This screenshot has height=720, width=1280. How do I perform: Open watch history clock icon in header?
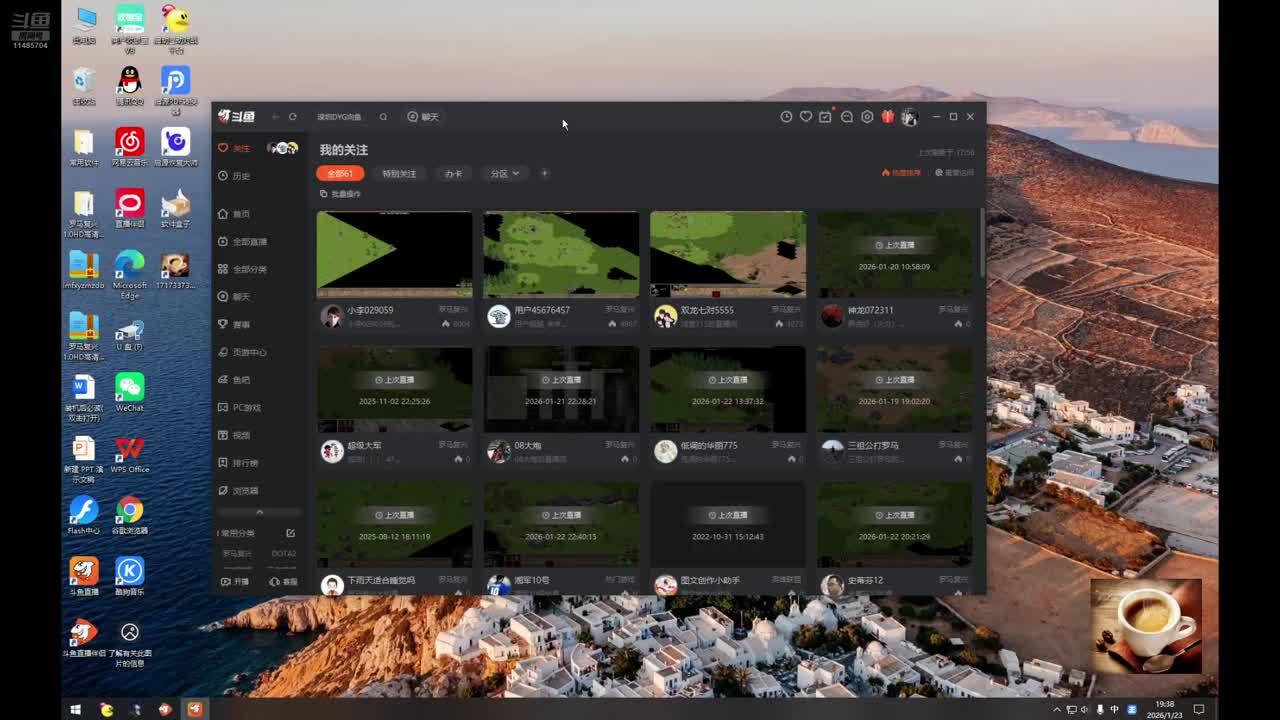[786, 117]
